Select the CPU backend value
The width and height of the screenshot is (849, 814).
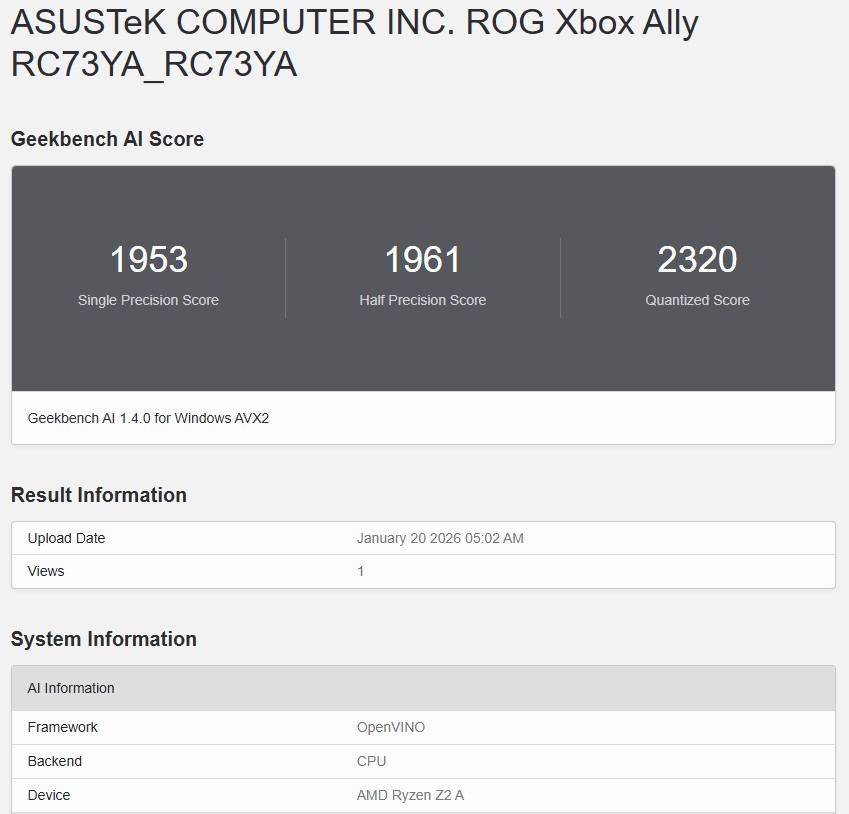pyautogui.click(x=371, y=761)
